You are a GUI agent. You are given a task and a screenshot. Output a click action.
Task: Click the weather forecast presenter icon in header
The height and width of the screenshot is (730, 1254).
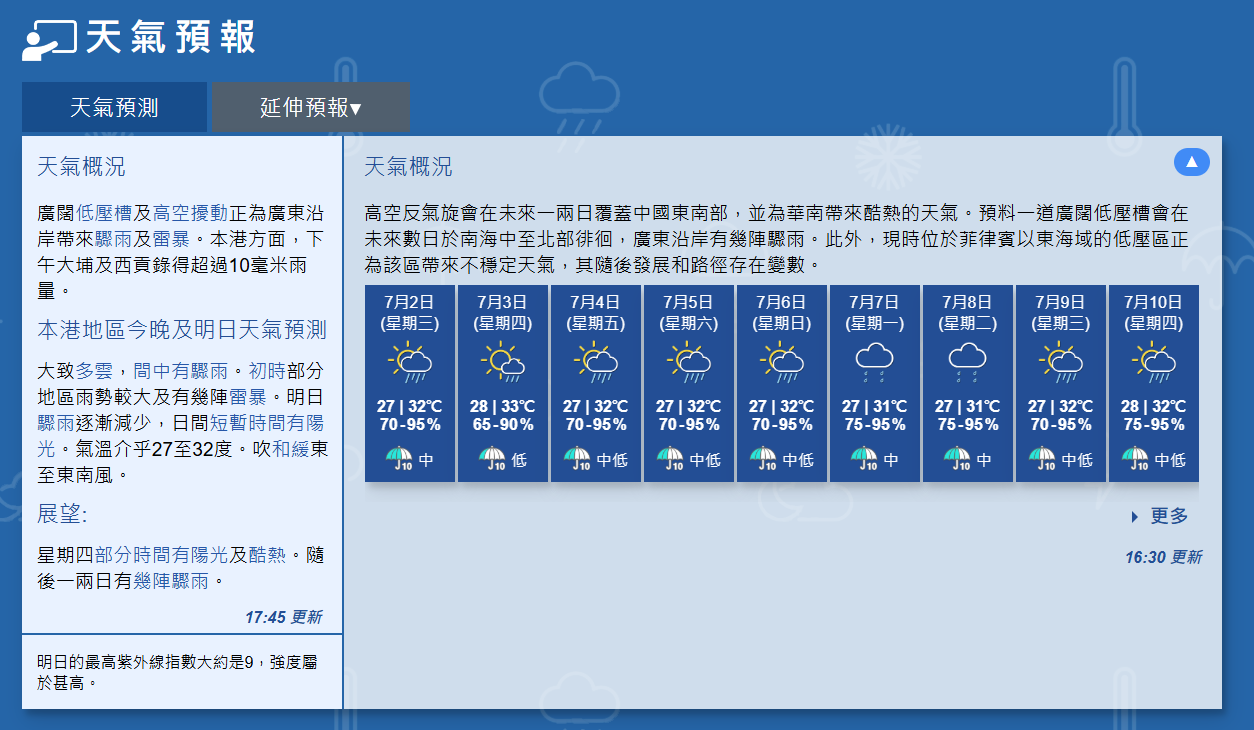tap(49, 38)
